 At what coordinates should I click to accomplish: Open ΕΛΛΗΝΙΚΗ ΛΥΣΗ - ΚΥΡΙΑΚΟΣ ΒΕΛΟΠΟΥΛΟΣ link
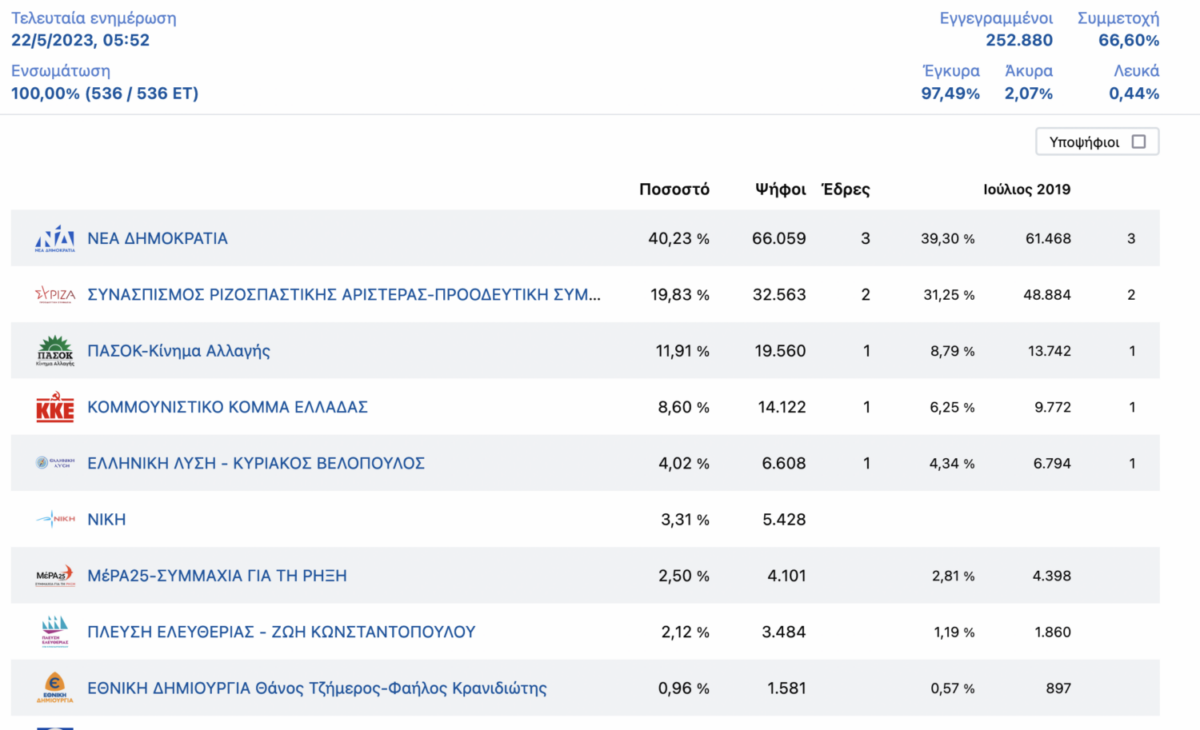[257, 463]
